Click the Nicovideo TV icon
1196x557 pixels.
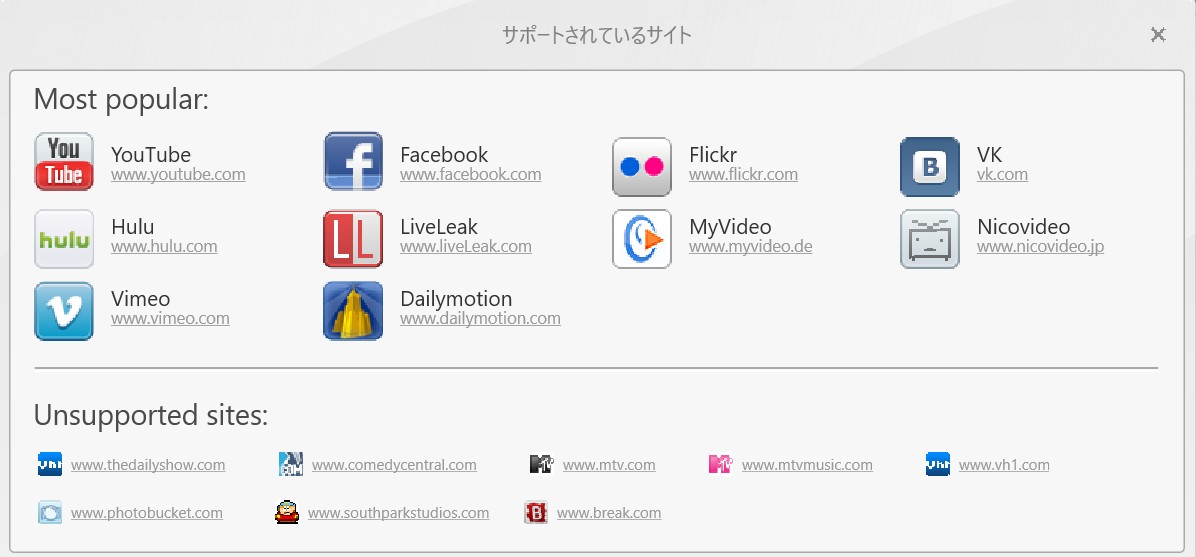pyautogui.click(x=930, y=239)
